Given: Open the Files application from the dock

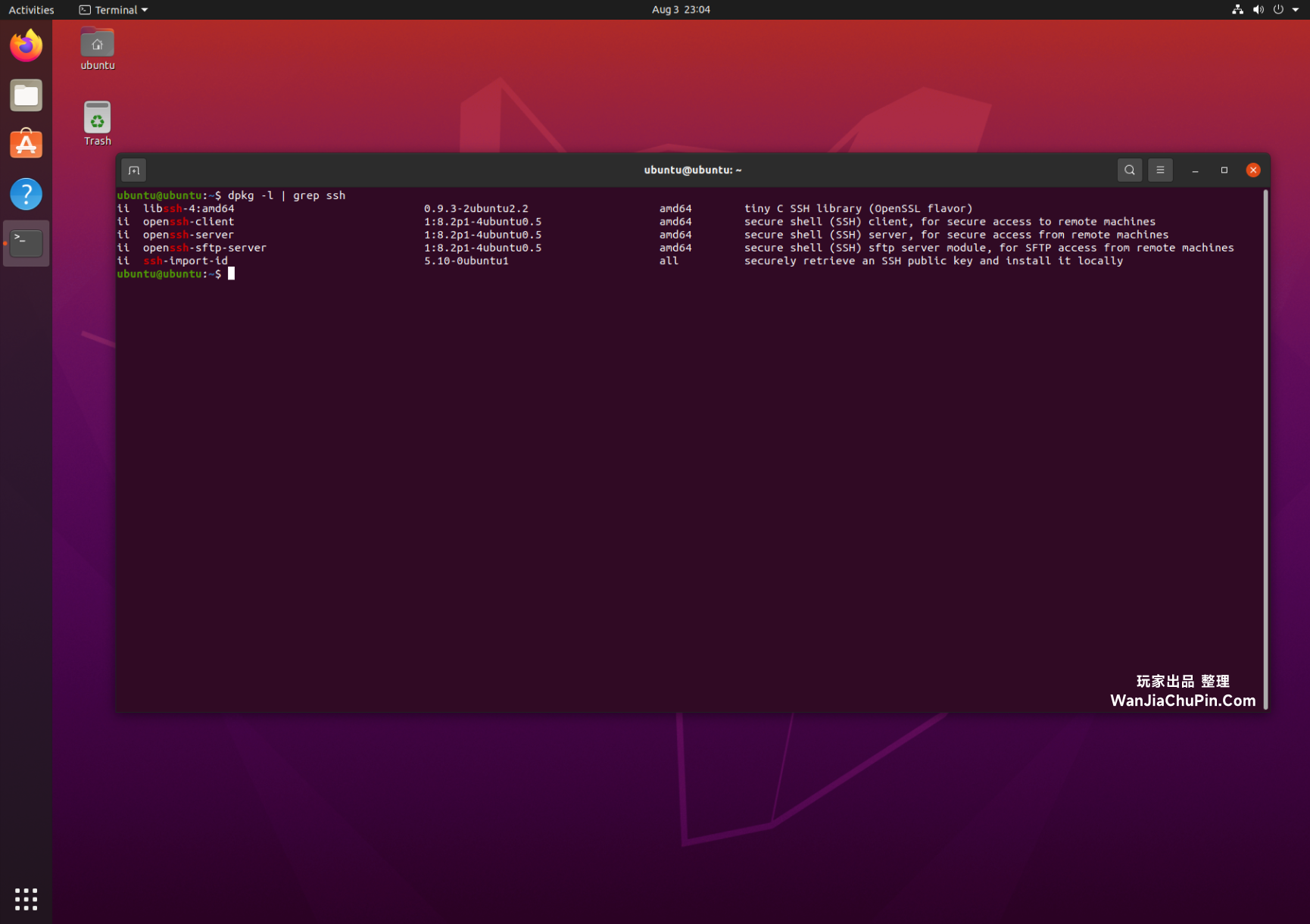Looking at the screenshot, I should point(26,95).
